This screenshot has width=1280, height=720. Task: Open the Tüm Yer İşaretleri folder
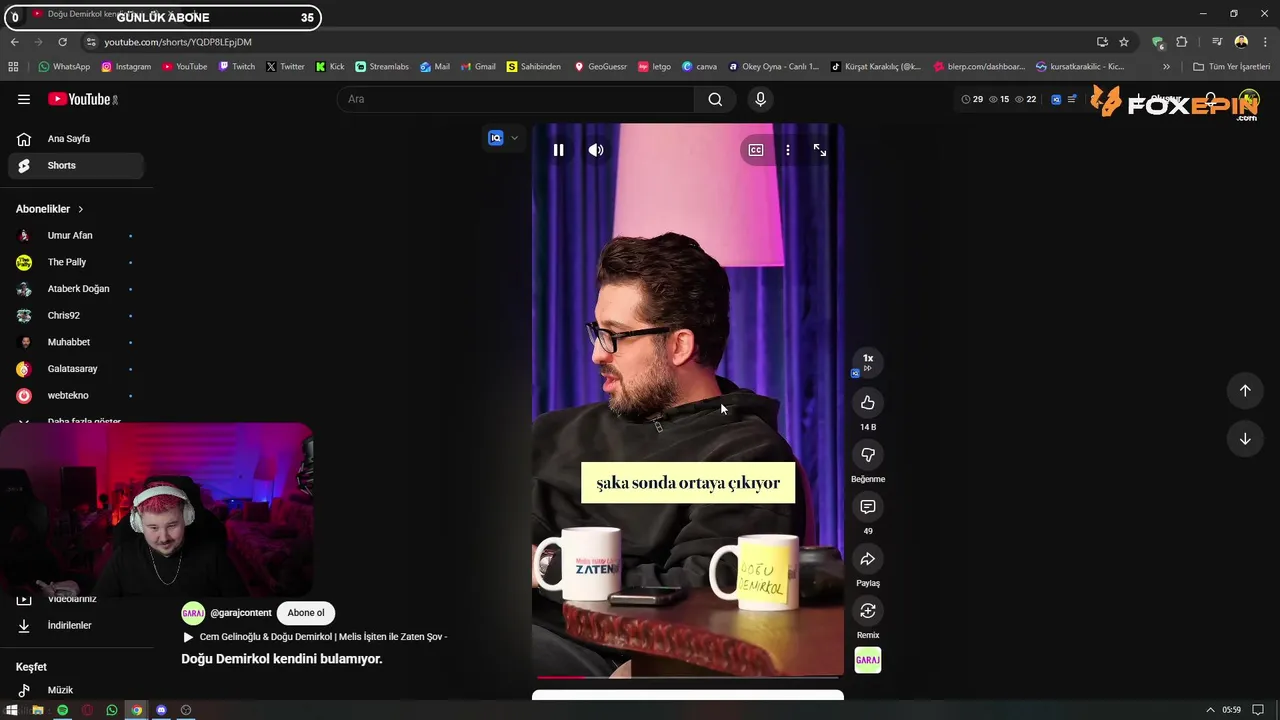tap(1232, 67)
